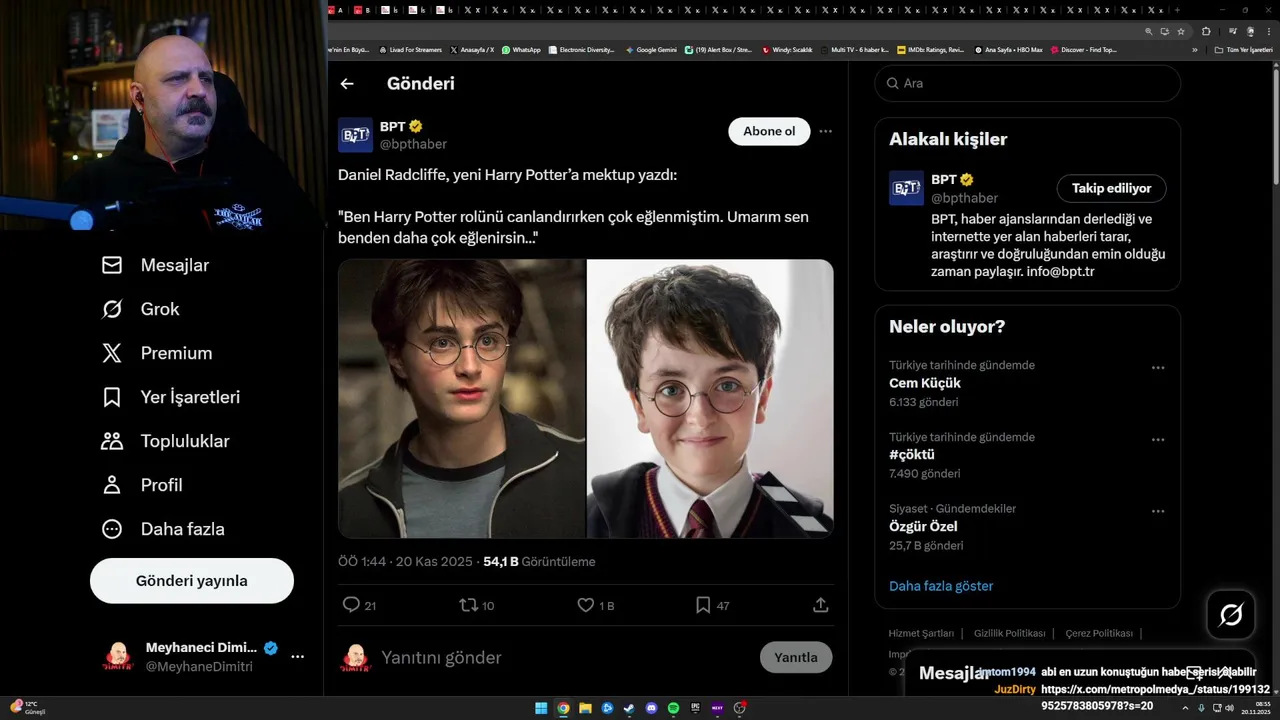1280x720 pixels.
Task: Show hidden system tray icons
Action: coord(1184,708)
